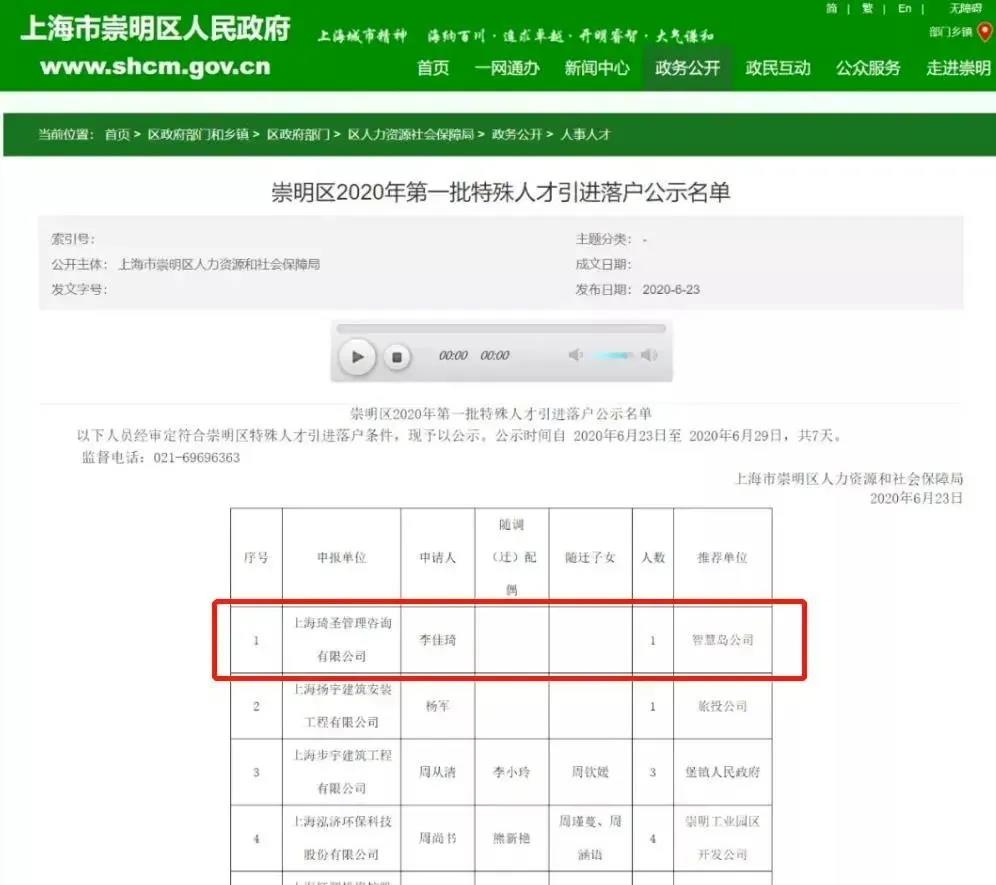The width and height of the screenshot is (996, 885).
Task: Open the 新闻中心 menu
Action: (596, 69)
